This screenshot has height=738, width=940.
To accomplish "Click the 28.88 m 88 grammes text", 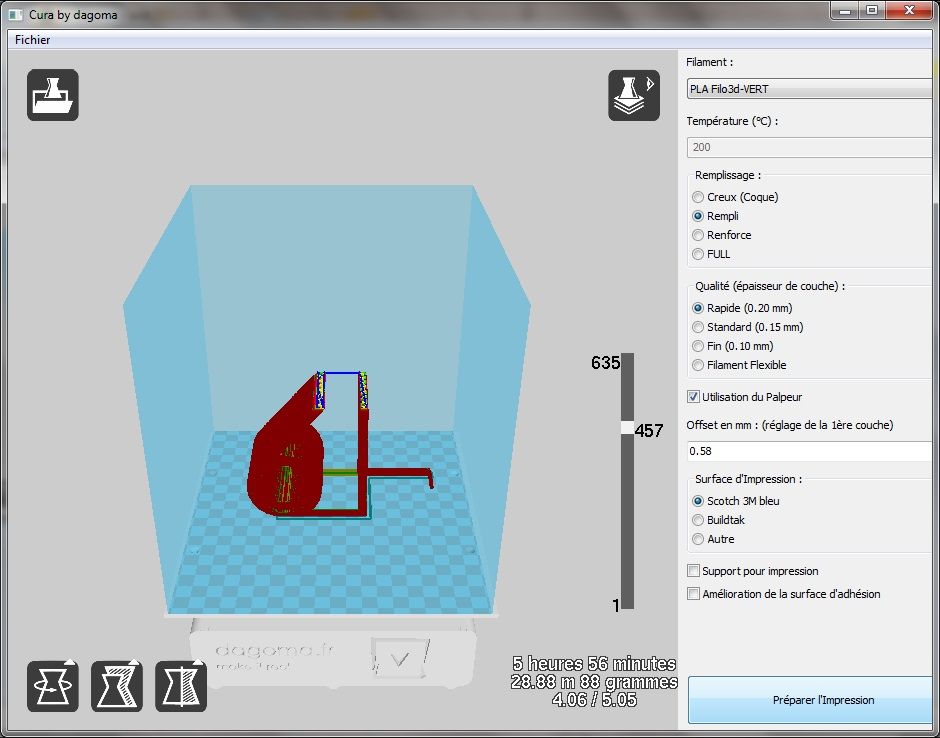I will point(594,682).
